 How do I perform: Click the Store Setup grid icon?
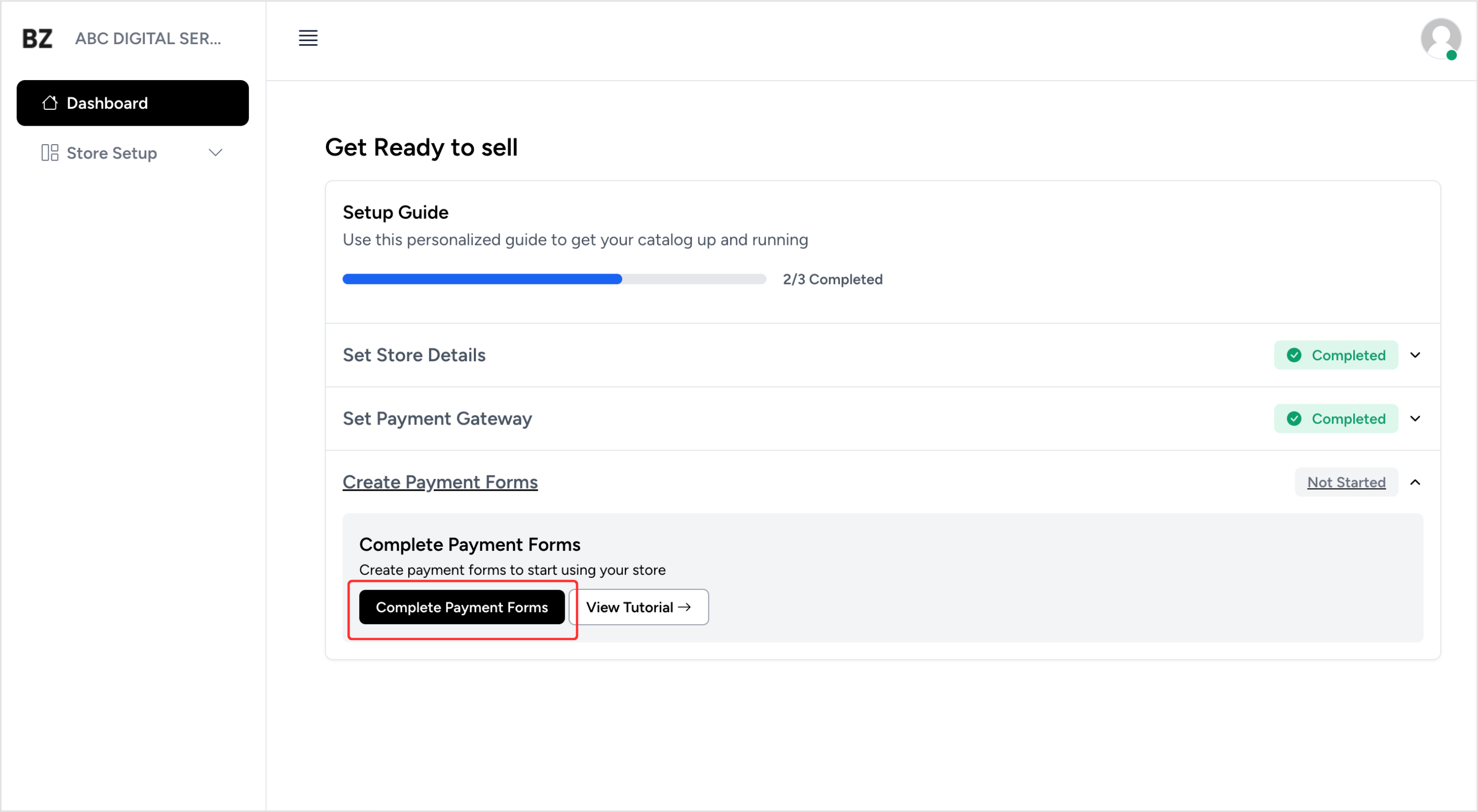(x=50, y=152)
